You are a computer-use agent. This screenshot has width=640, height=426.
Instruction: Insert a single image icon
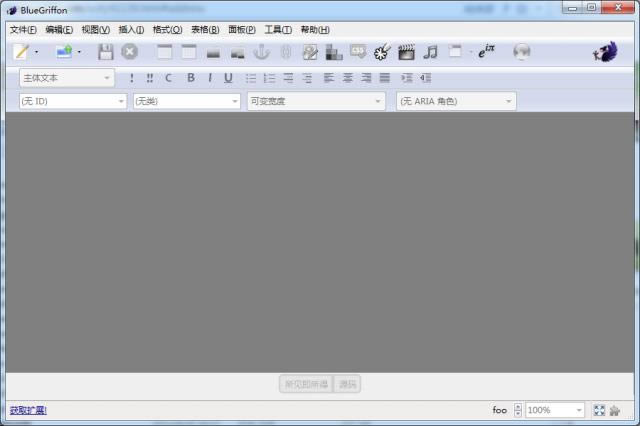[x=213, y=53]
